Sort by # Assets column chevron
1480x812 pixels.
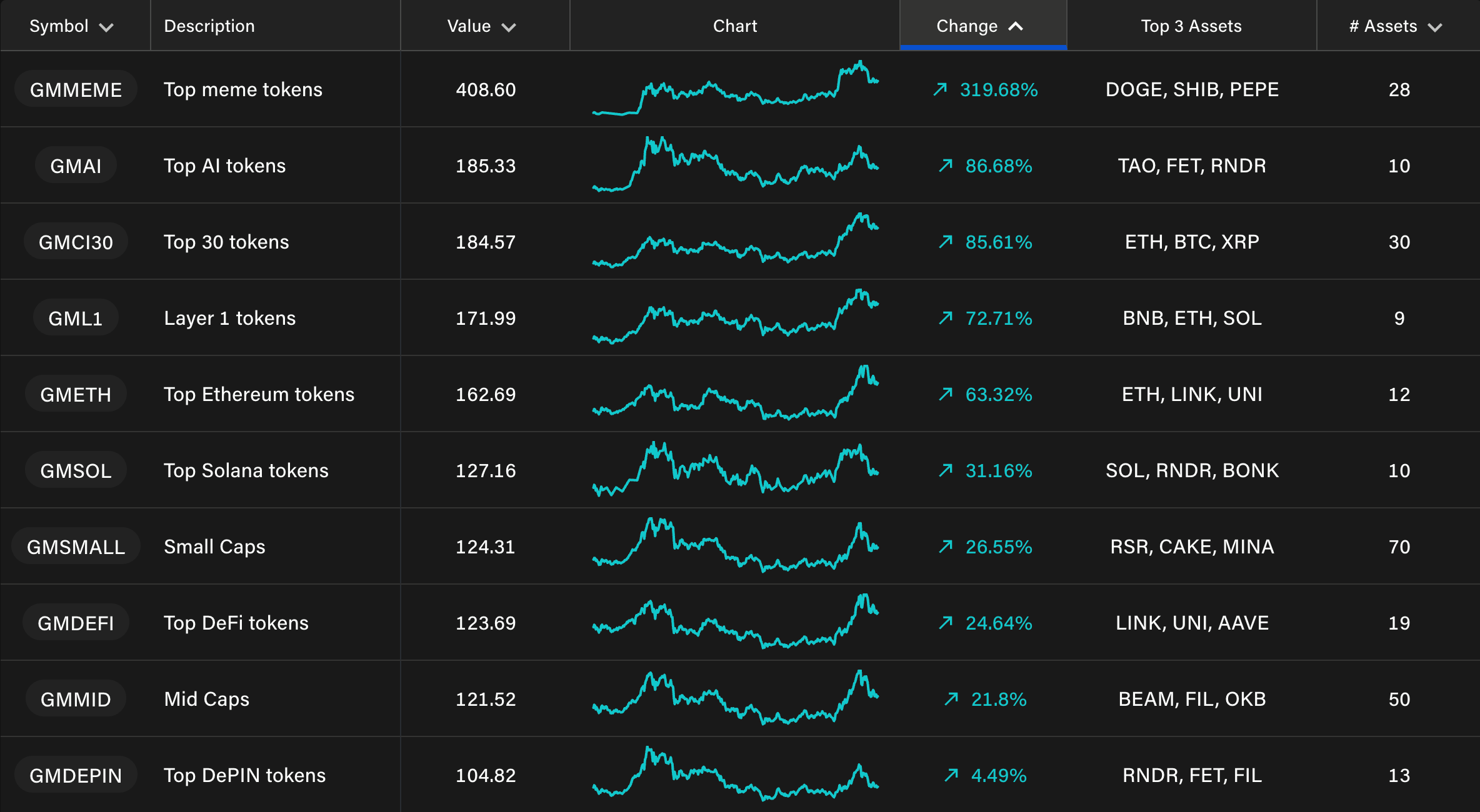tap(1435, 27)
